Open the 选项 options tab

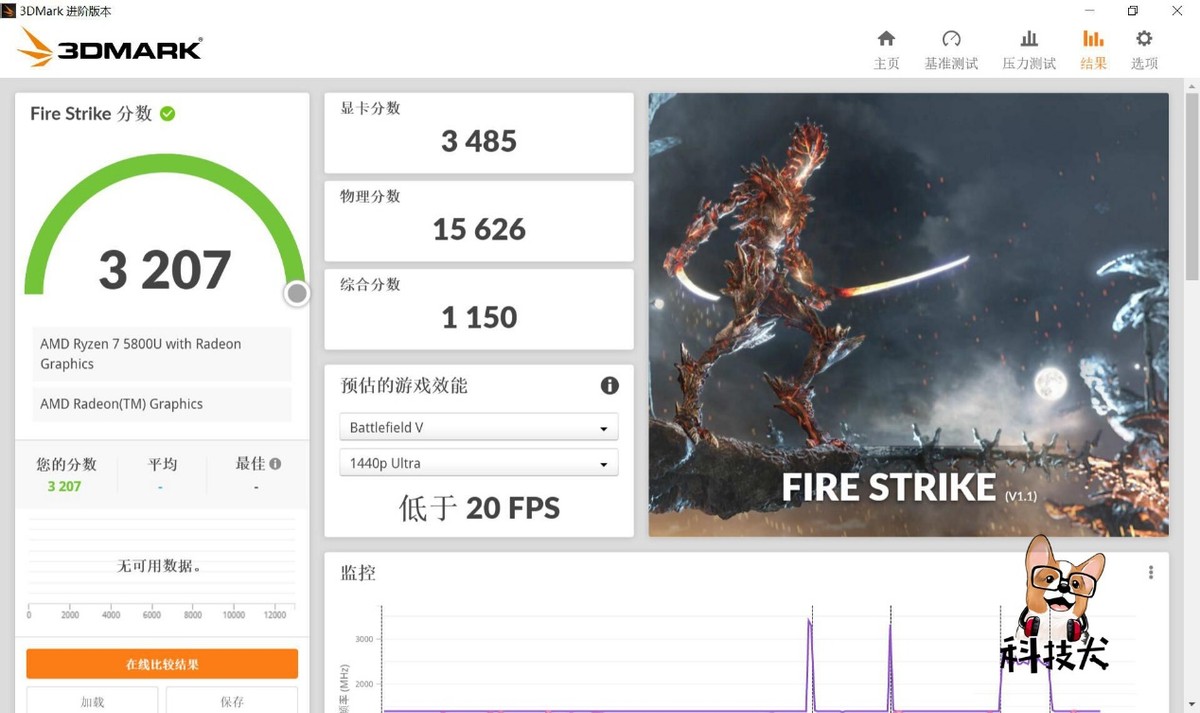tap(1144, 50)
